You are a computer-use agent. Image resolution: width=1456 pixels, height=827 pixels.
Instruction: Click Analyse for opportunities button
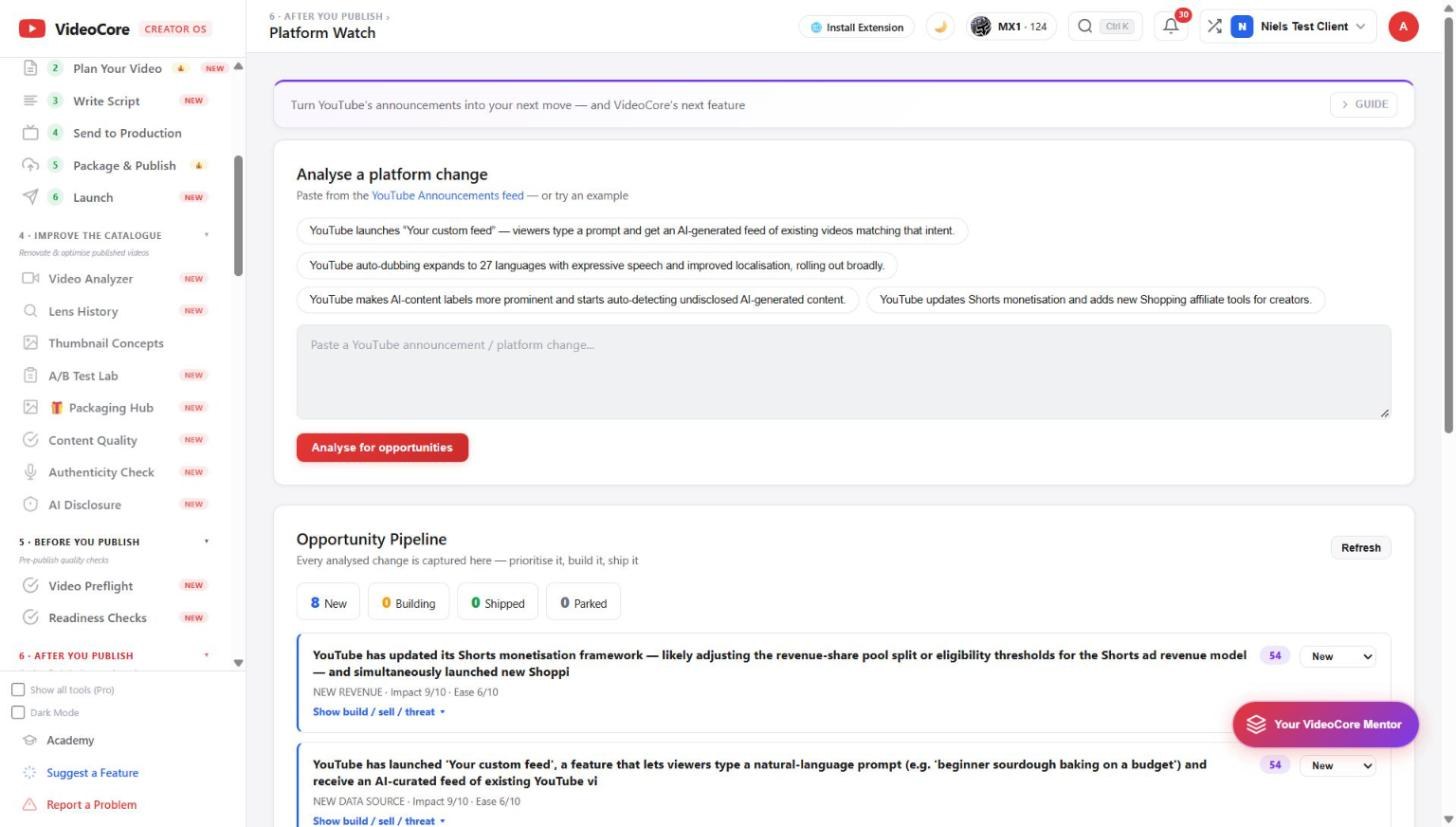pyautogui.click(x=382, y=448)
